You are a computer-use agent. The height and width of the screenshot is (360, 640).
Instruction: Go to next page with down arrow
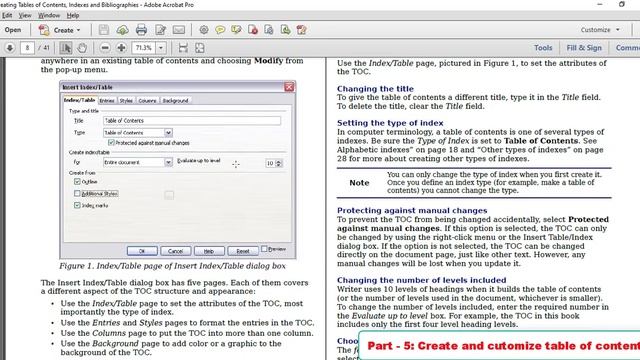[10, 48]
